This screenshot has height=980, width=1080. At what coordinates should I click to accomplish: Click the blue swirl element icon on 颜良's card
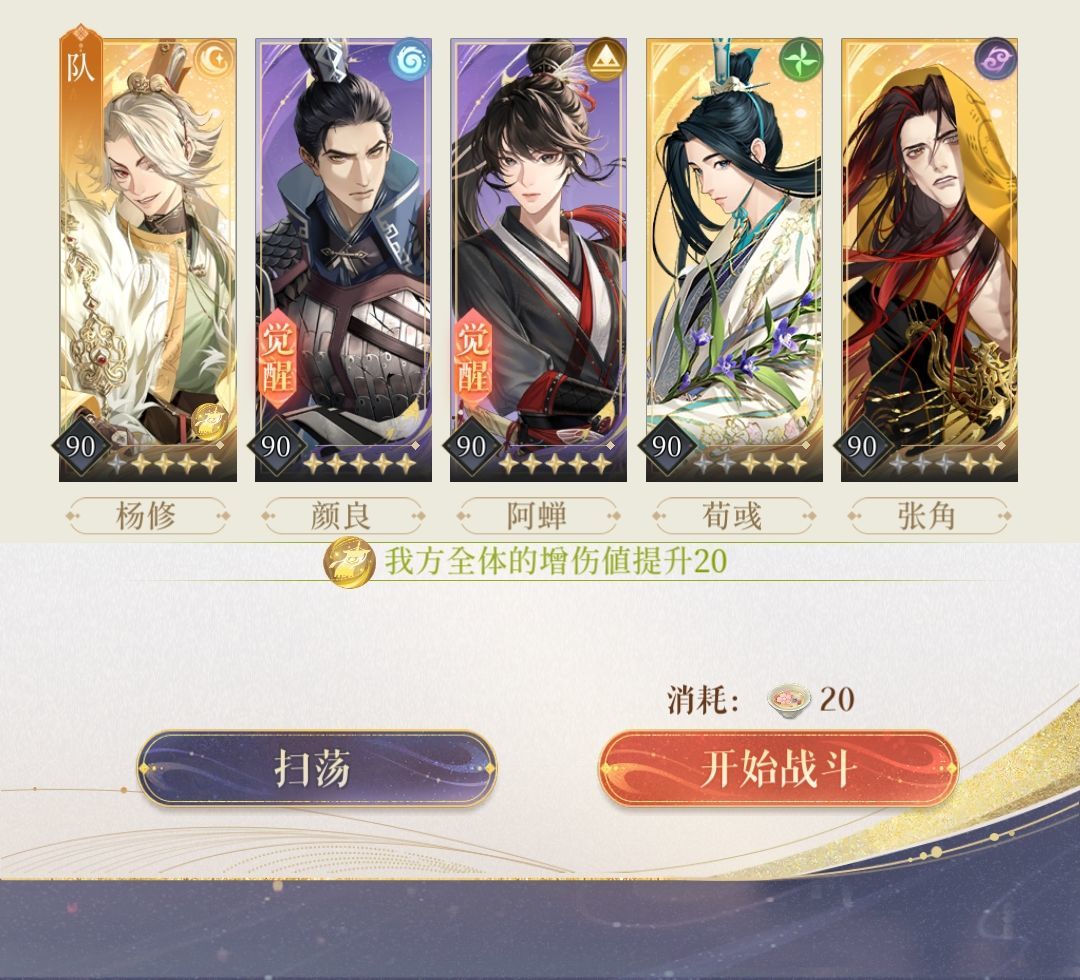click(x=411, y=59)
